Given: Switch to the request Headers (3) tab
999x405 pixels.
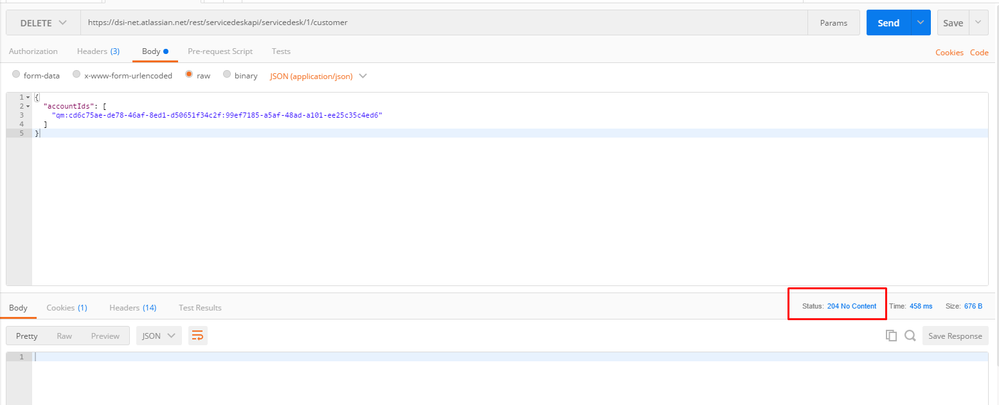Looking at the screenshot, I should [x=98, y=52].
